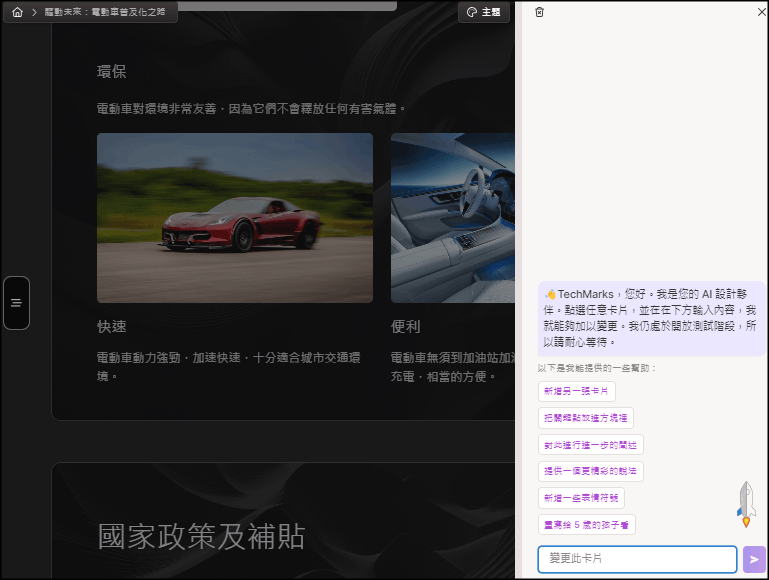Click the 對此進行進一步的闡述 suggestion
This screenshot has height=580, width=769.
coord(590,445)
